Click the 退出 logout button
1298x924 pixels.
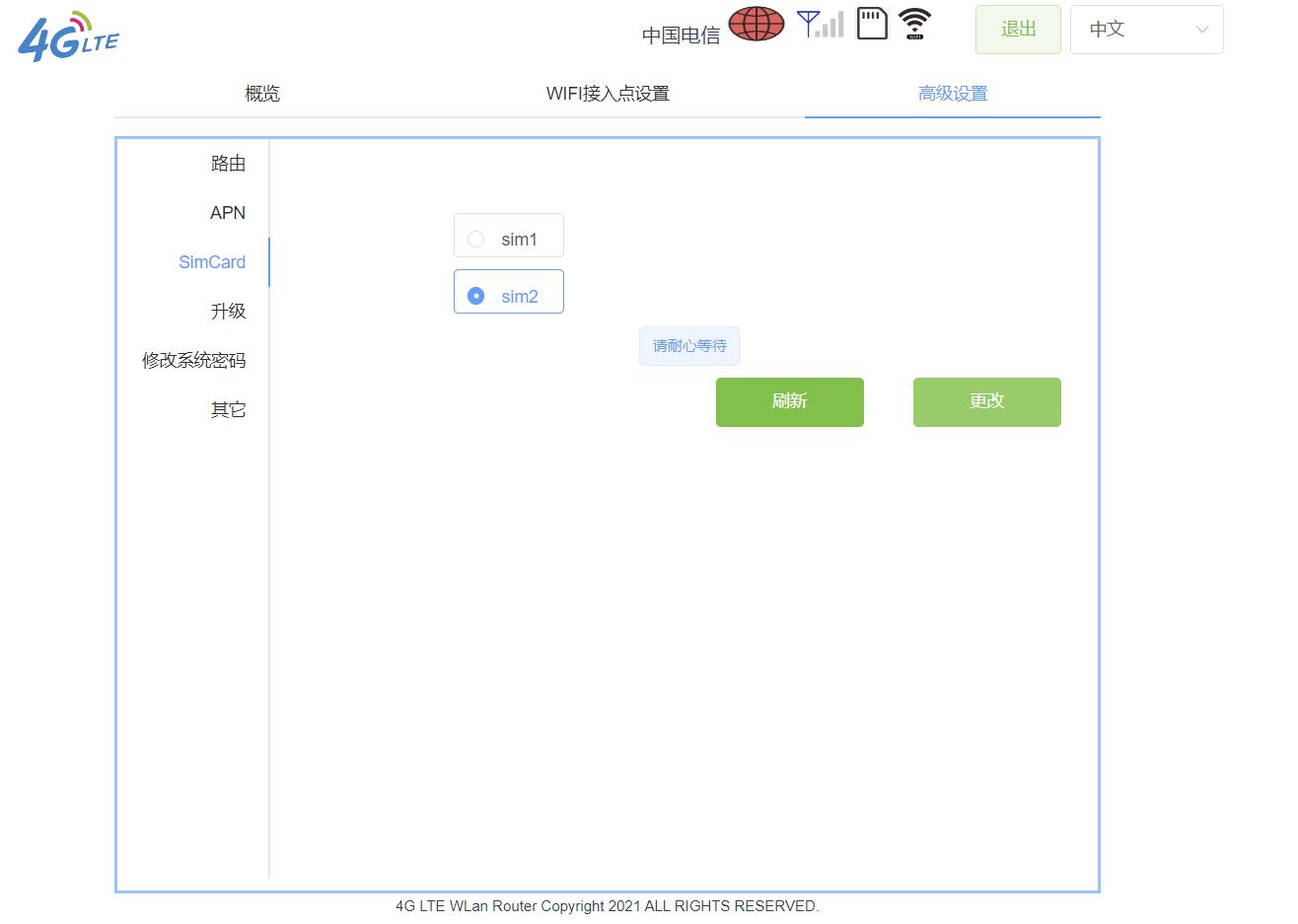(x=1017, y=29)
